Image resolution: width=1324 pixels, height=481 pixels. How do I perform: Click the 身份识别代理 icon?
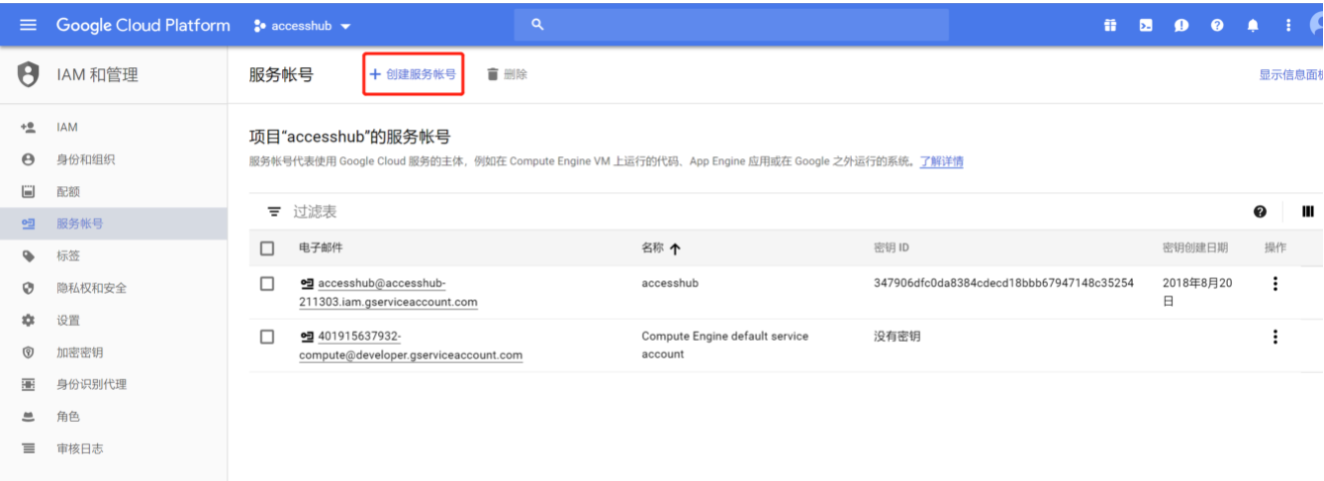[28, 384]
